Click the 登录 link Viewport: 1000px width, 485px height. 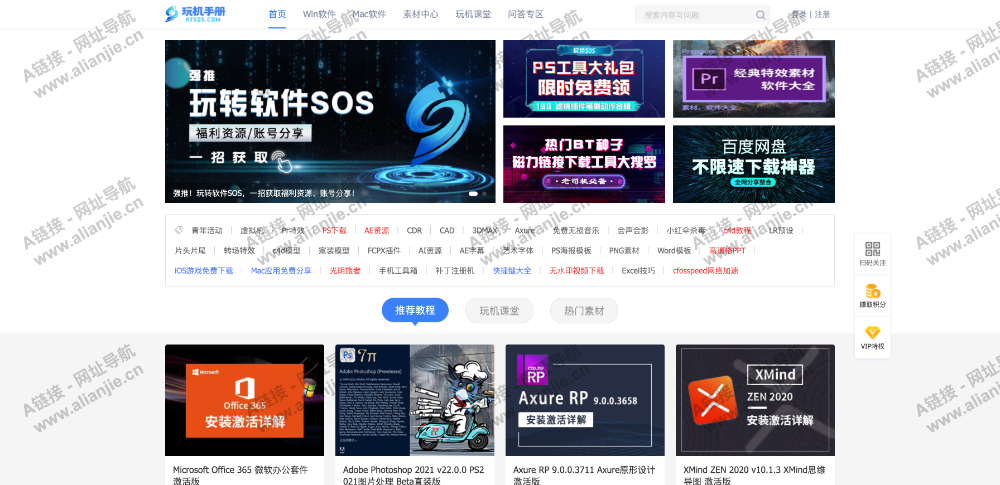(x=798, y=14)
